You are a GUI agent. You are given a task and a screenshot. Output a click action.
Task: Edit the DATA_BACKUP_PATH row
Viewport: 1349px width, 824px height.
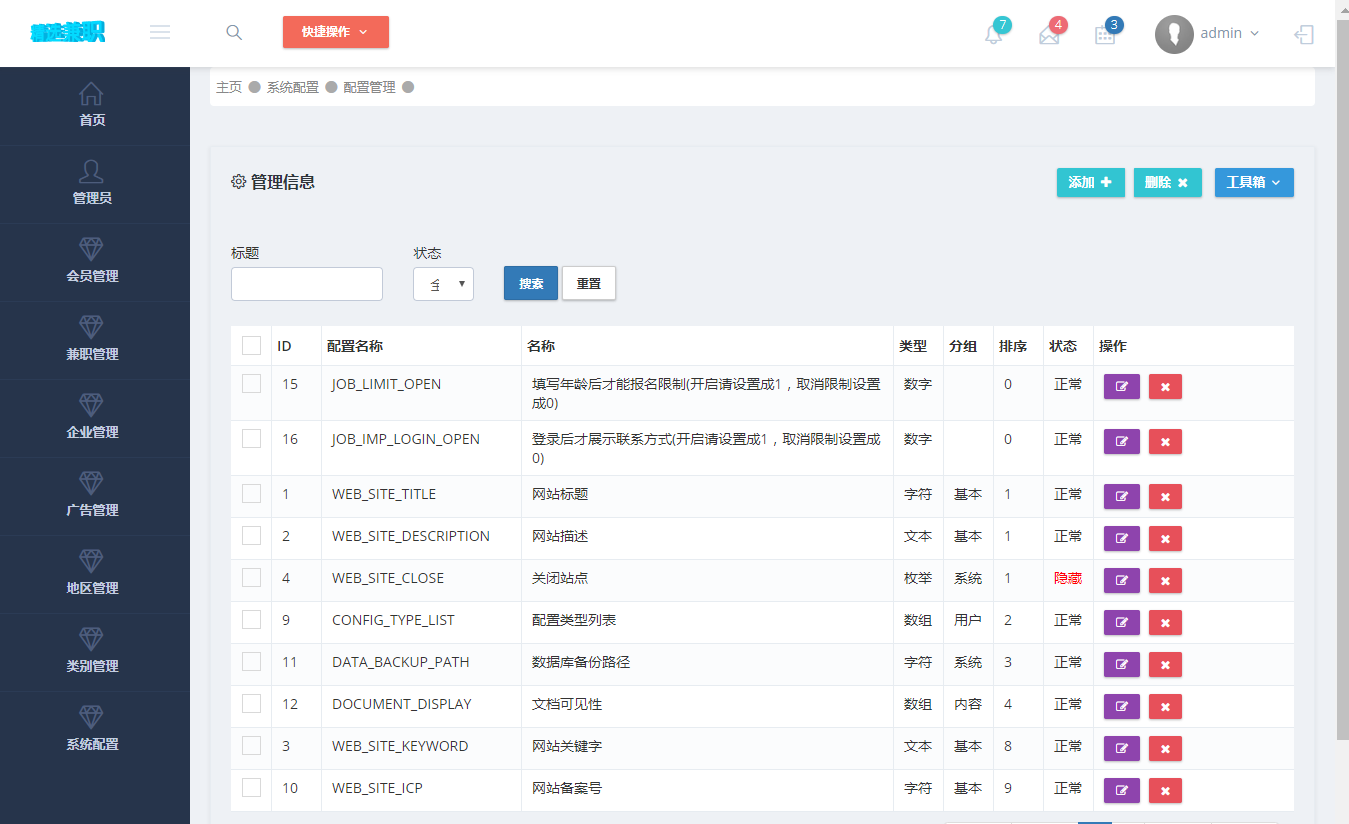tap(1122, 664)
